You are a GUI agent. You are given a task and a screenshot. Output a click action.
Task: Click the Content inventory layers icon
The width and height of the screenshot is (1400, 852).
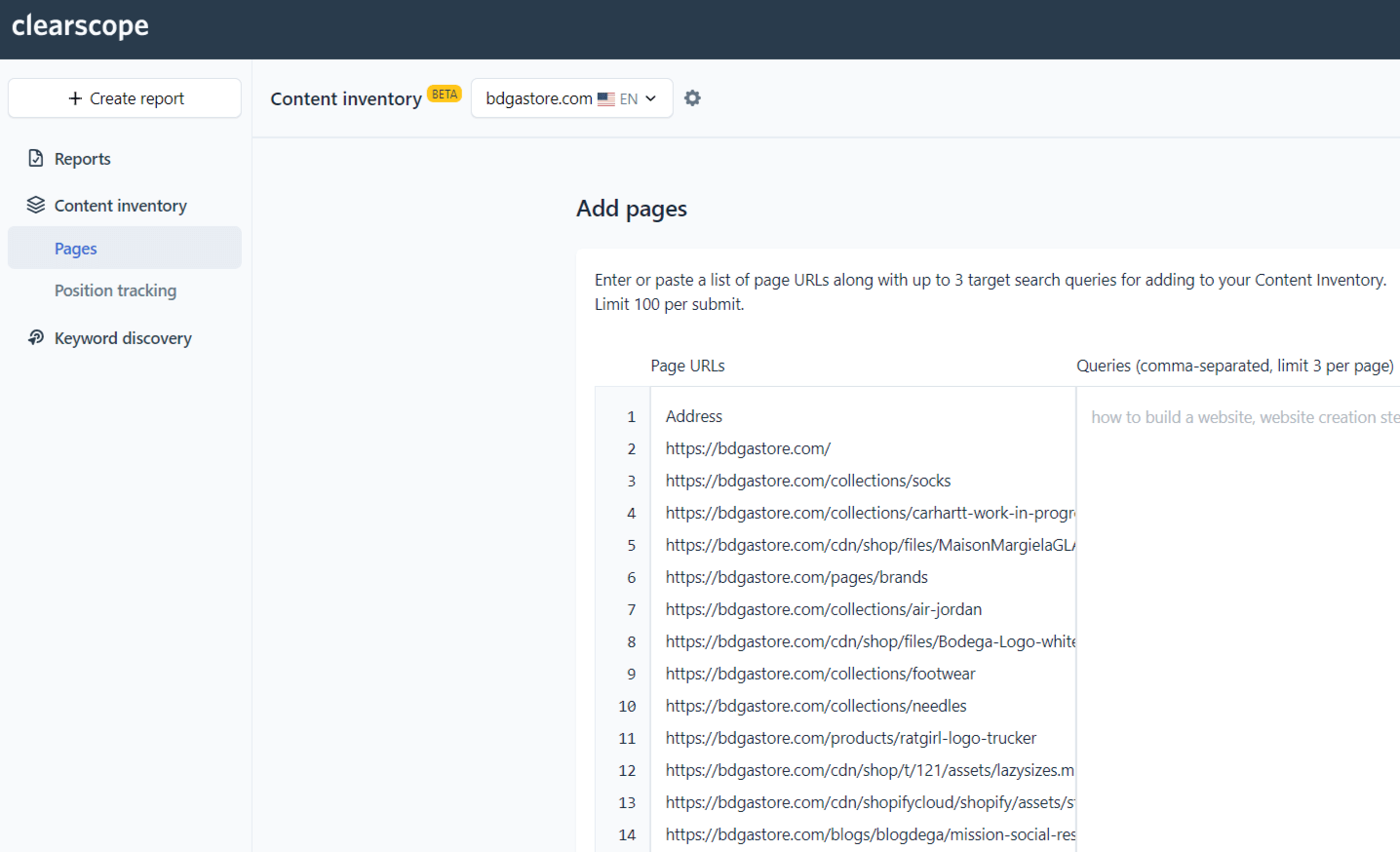[x=36, y=205]
